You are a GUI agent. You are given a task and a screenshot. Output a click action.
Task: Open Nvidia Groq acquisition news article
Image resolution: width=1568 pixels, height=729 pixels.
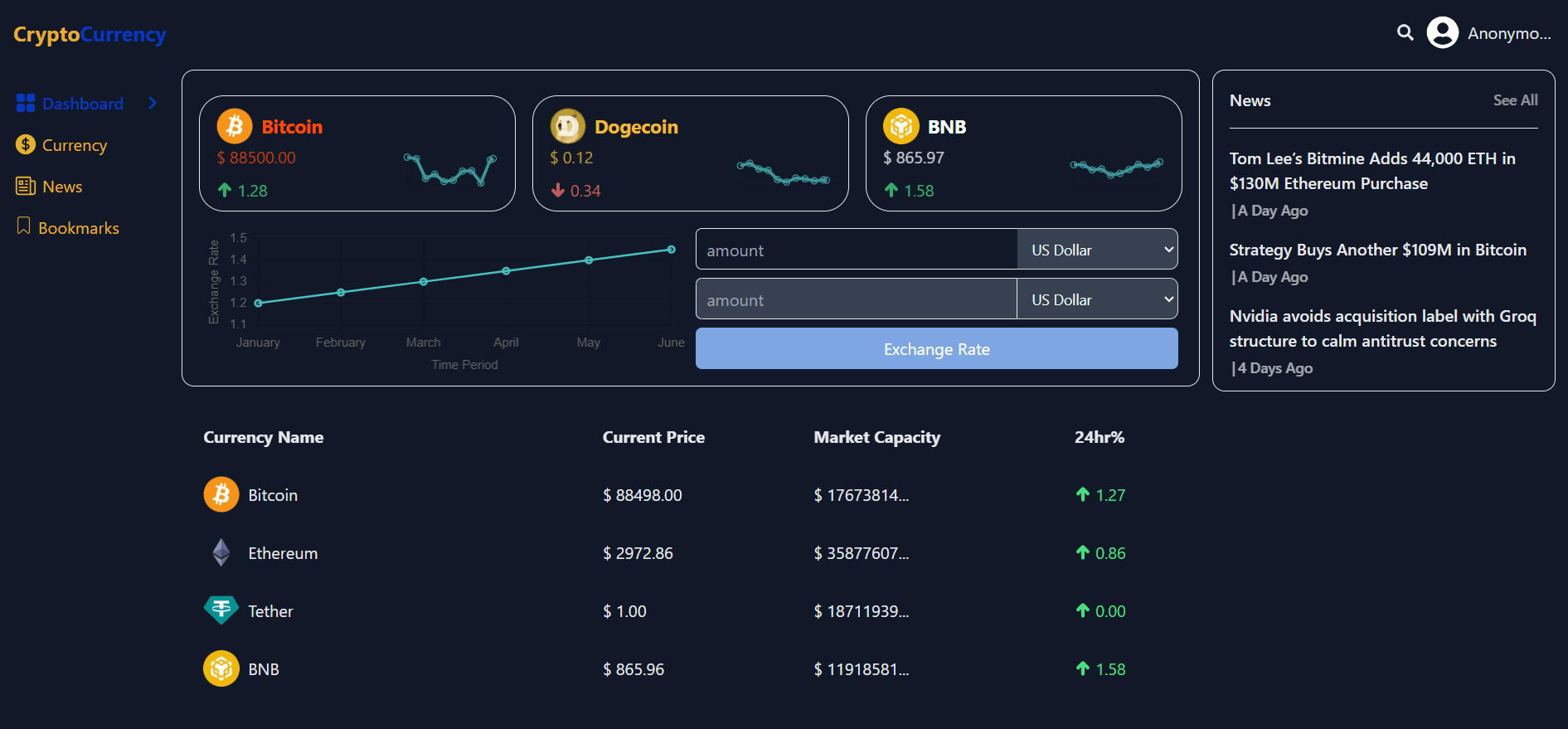coord(1382,328)
